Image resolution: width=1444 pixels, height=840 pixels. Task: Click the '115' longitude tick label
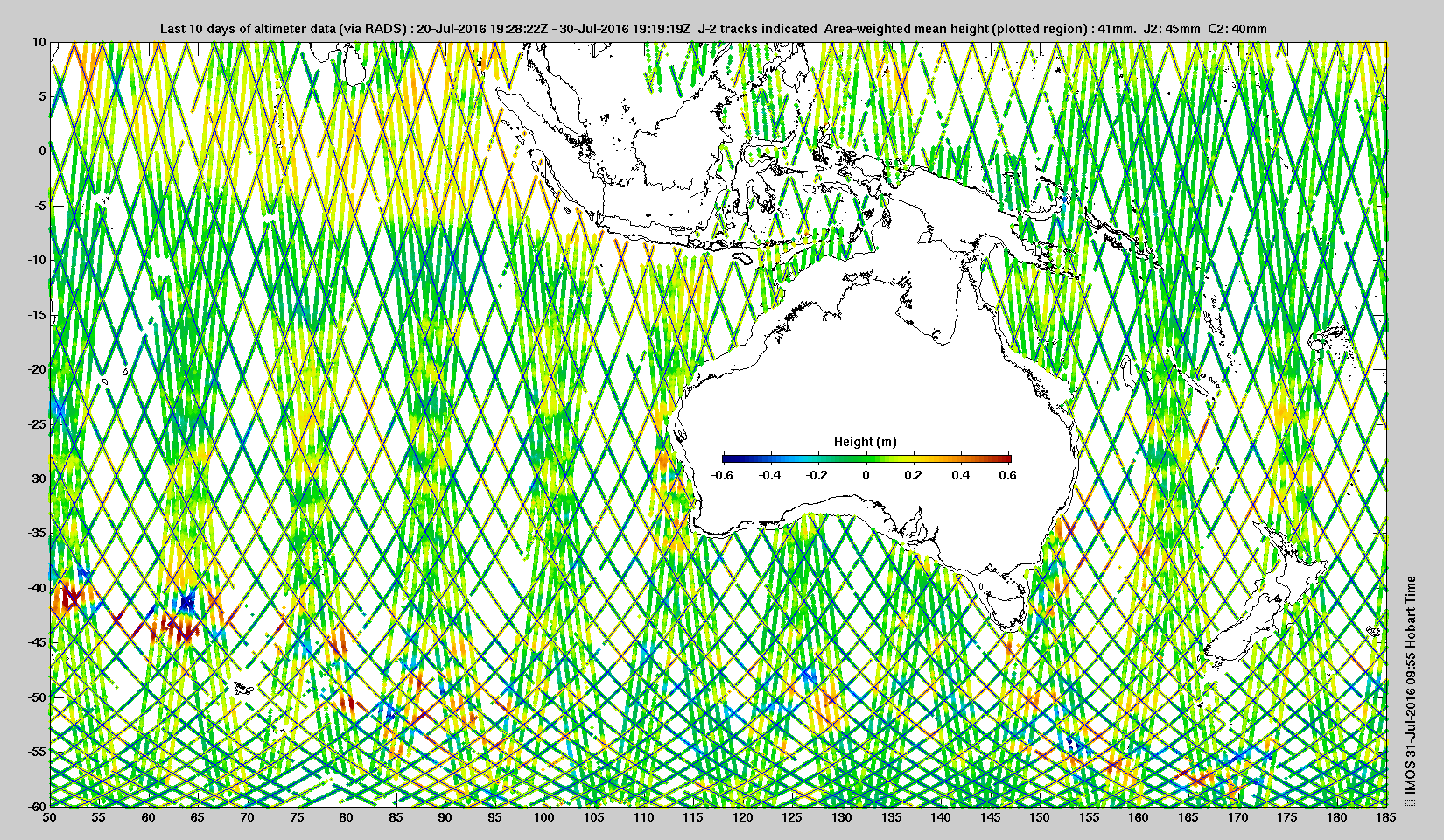[x=693, y=817]
